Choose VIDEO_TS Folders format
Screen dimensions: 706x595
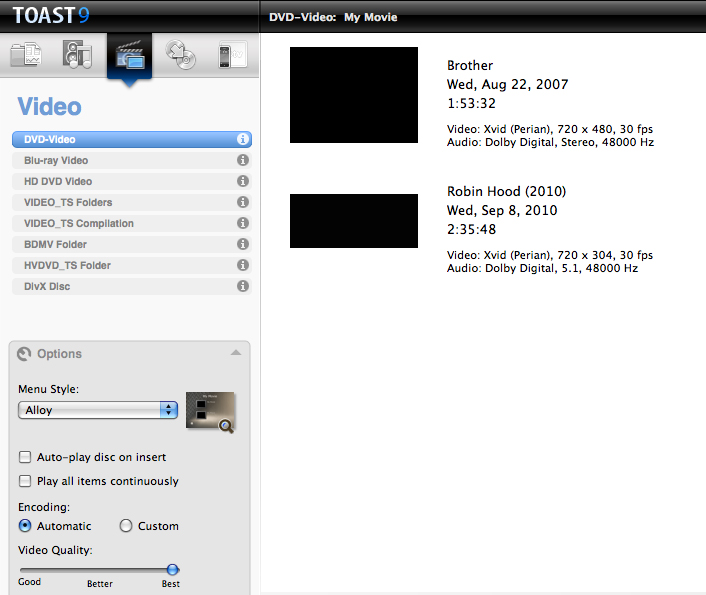click(131, 202)
